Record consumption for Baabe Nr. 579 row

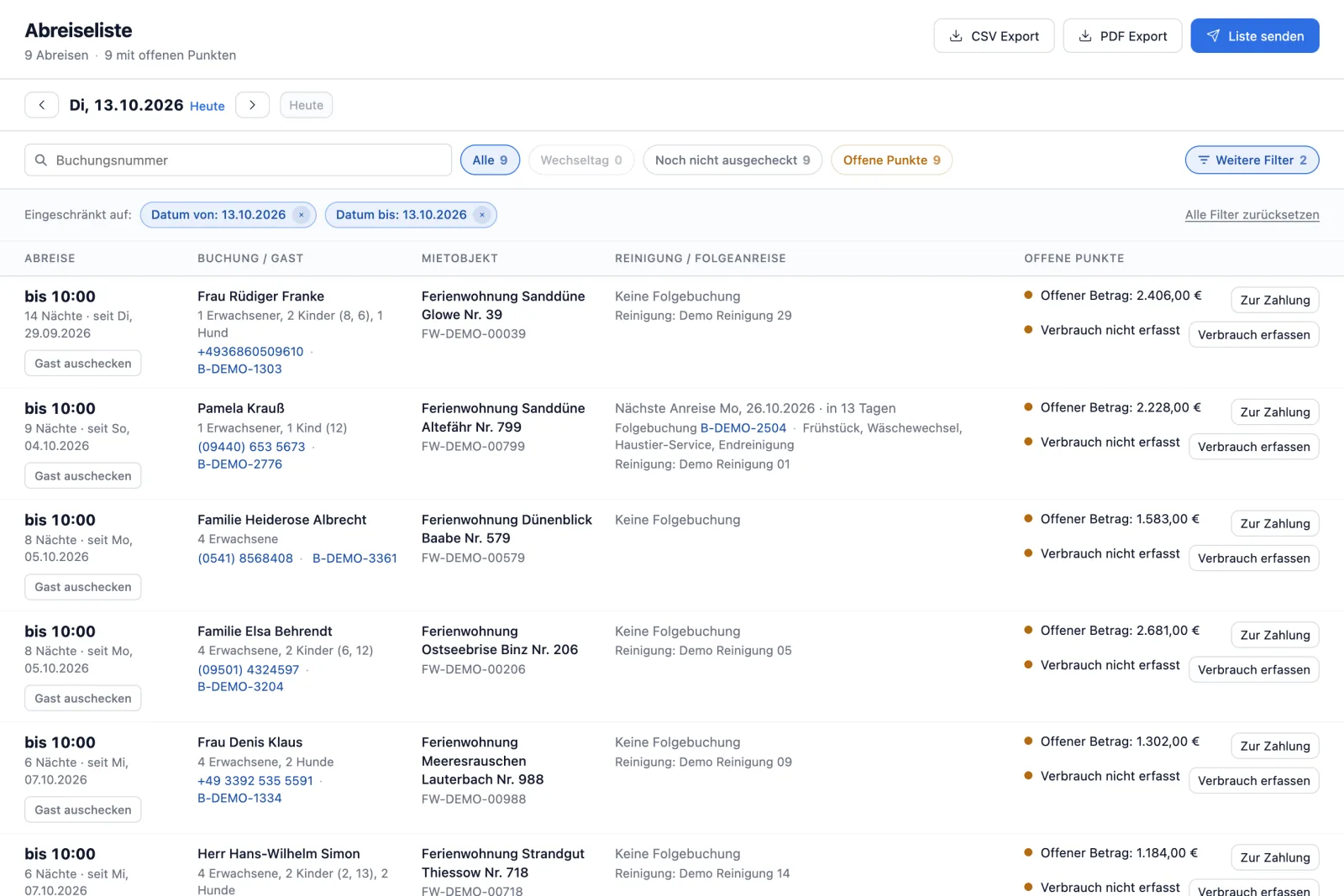(1253, 558)
